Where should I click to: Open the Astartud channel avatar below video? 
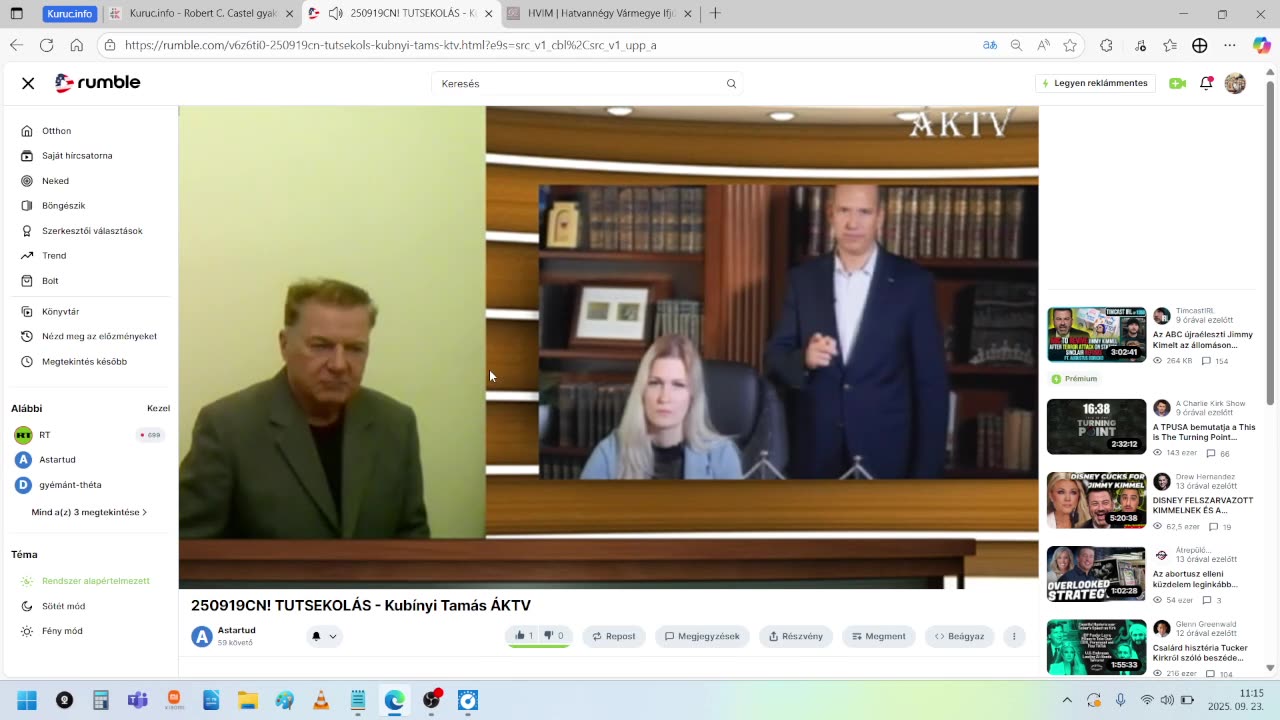point(202,636)
